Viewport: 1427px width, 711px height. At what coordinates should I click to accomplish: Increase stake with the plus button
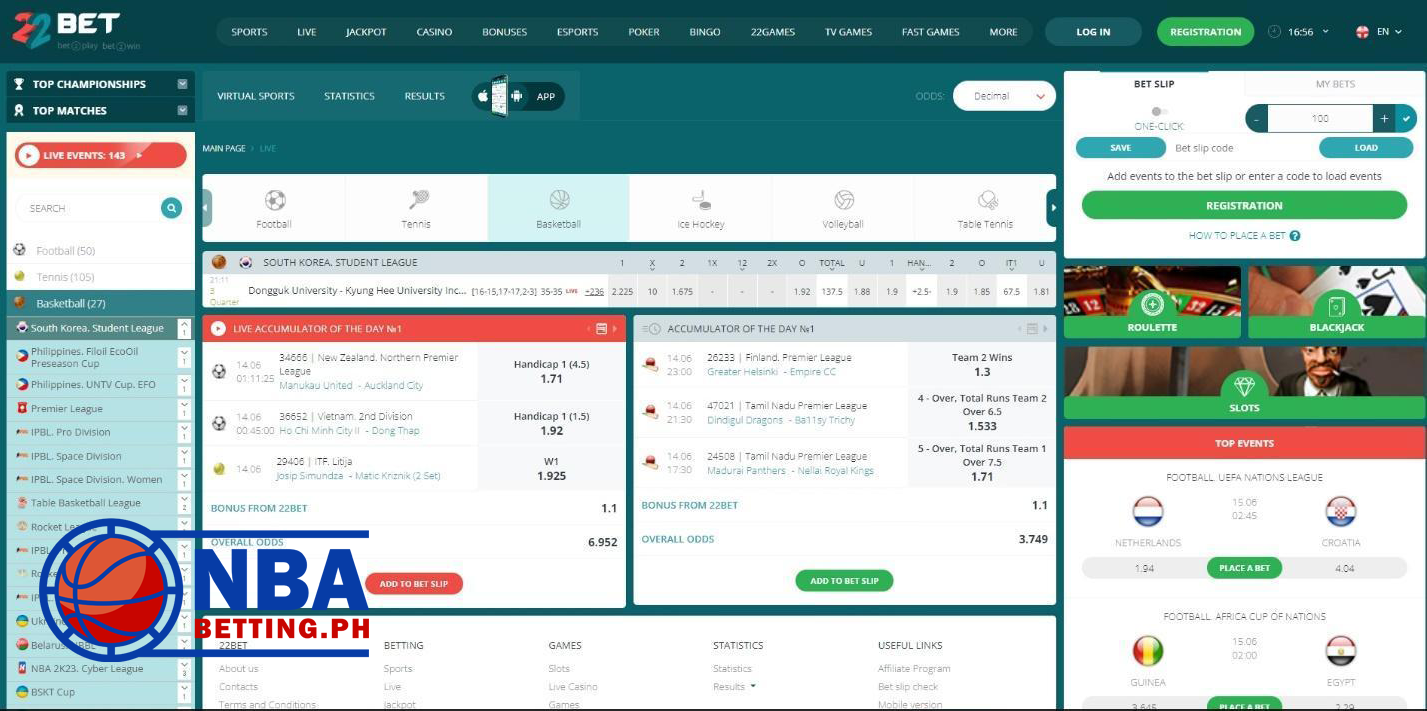[x=1384, y=118]
